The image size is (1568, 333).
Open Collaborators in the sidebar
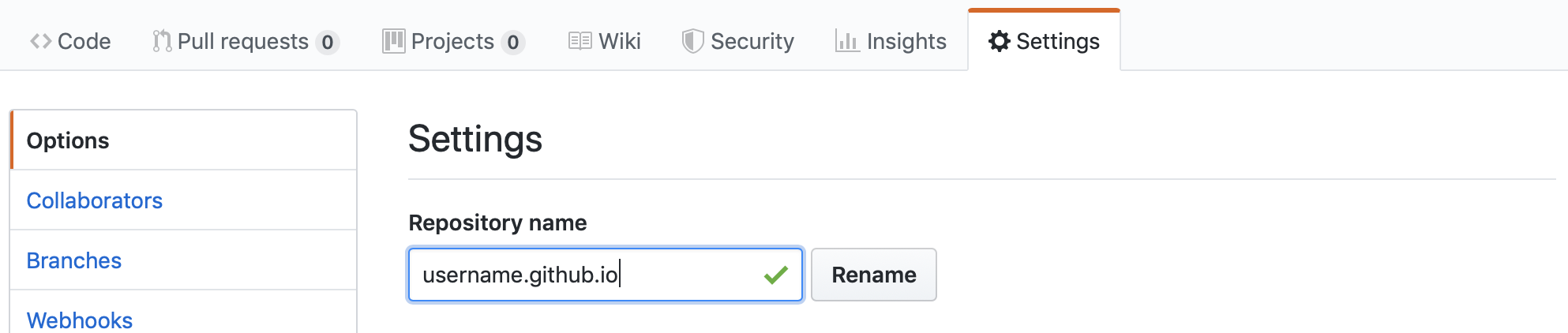tap(95, 200)
